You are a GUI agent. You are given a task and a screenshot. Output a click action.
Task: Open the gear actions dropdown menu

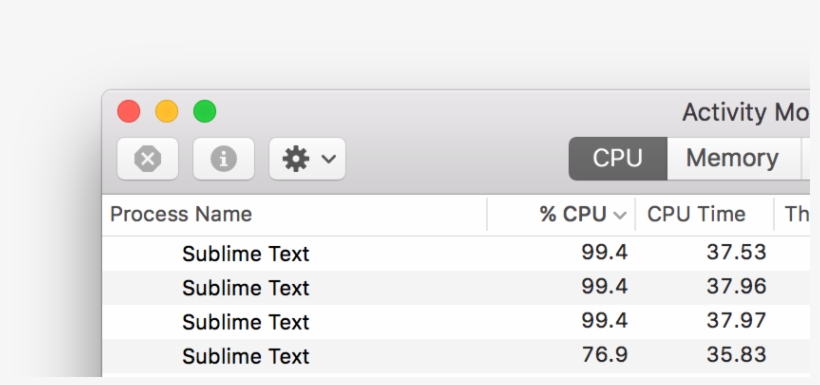(x=307, y=158)
